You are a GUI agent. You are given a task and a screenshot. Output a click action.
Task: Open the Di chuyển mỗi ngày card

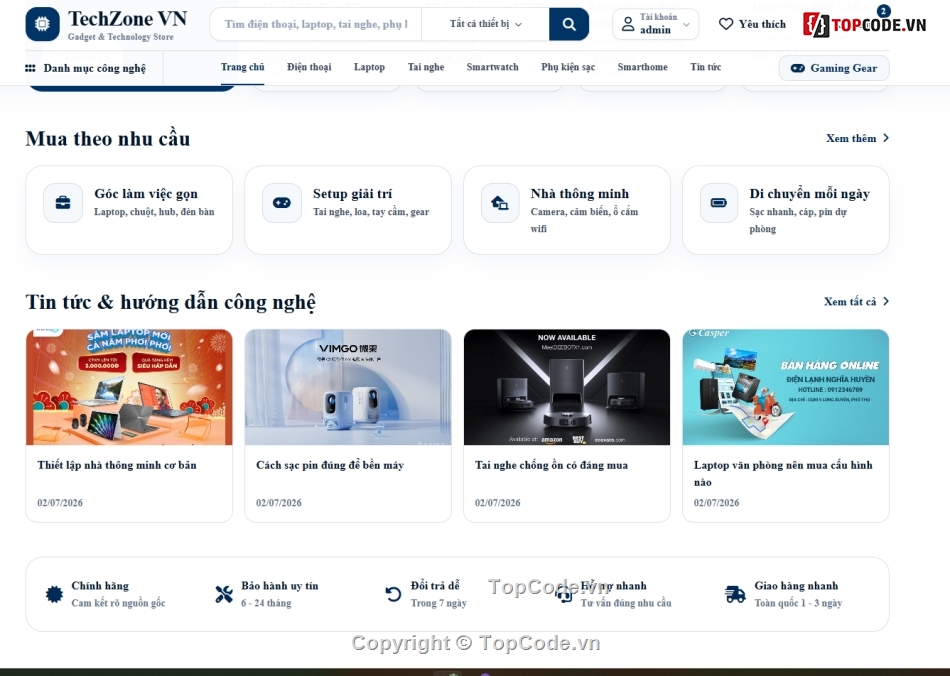pos(786,210)
